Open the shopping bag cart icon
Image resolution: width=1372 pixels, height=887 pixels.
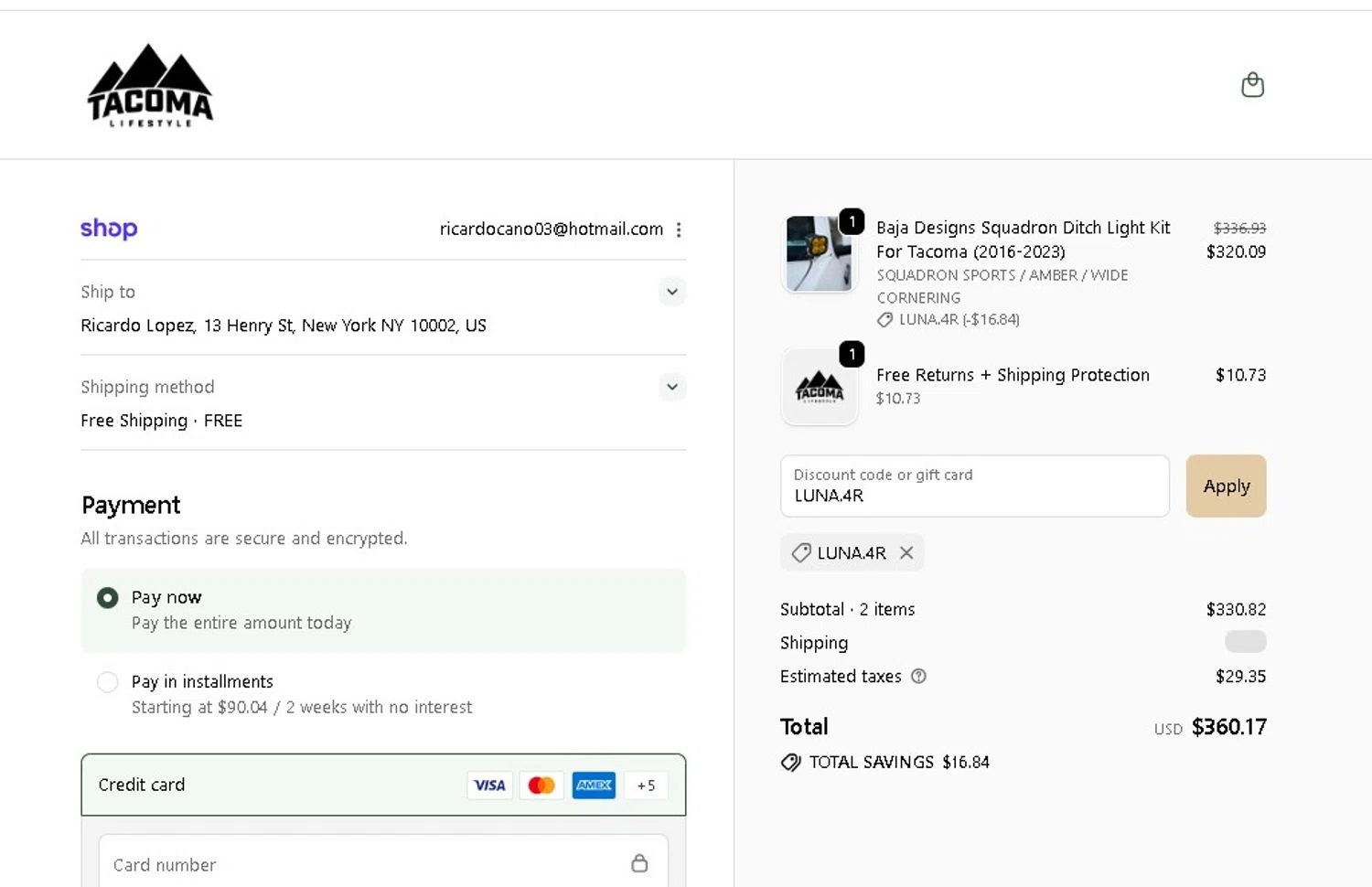point(1252,85)
